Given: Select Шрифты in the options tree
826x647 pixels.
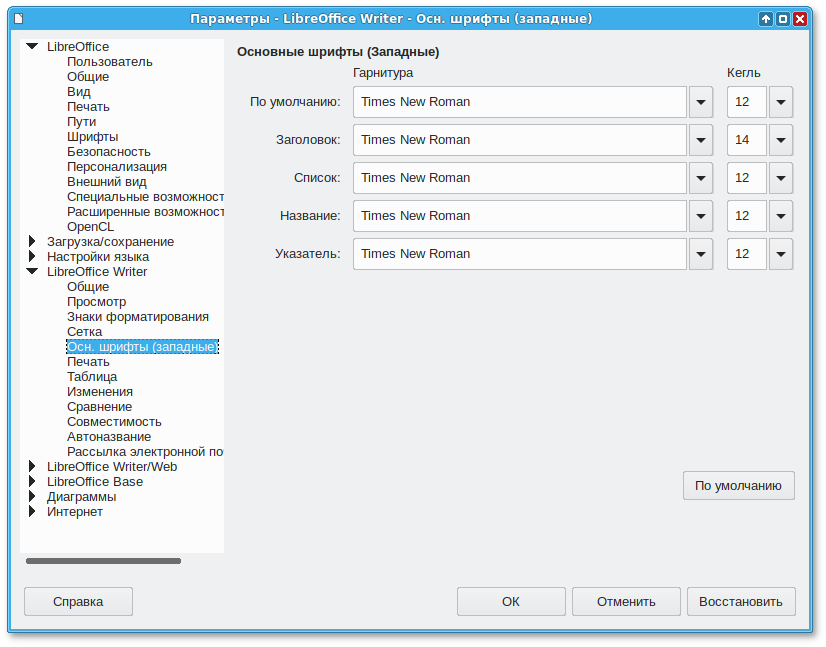Looking at the screenshot, I should pos(92,136).
